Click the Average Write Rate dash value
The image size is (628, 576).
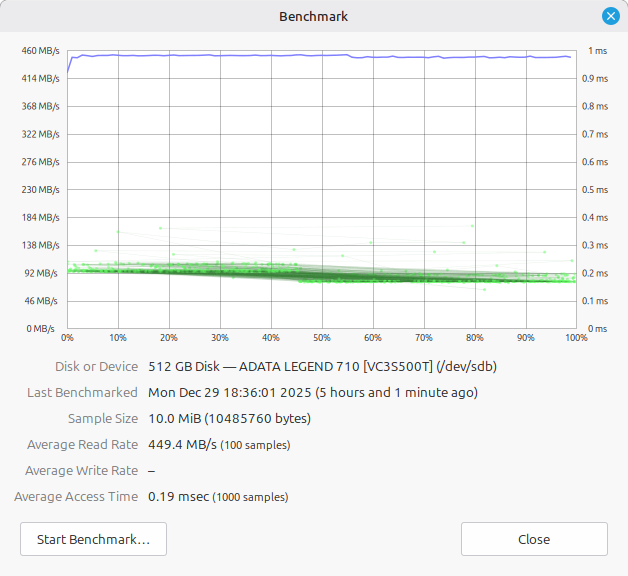pyautogui.click(x=152, y=470)
